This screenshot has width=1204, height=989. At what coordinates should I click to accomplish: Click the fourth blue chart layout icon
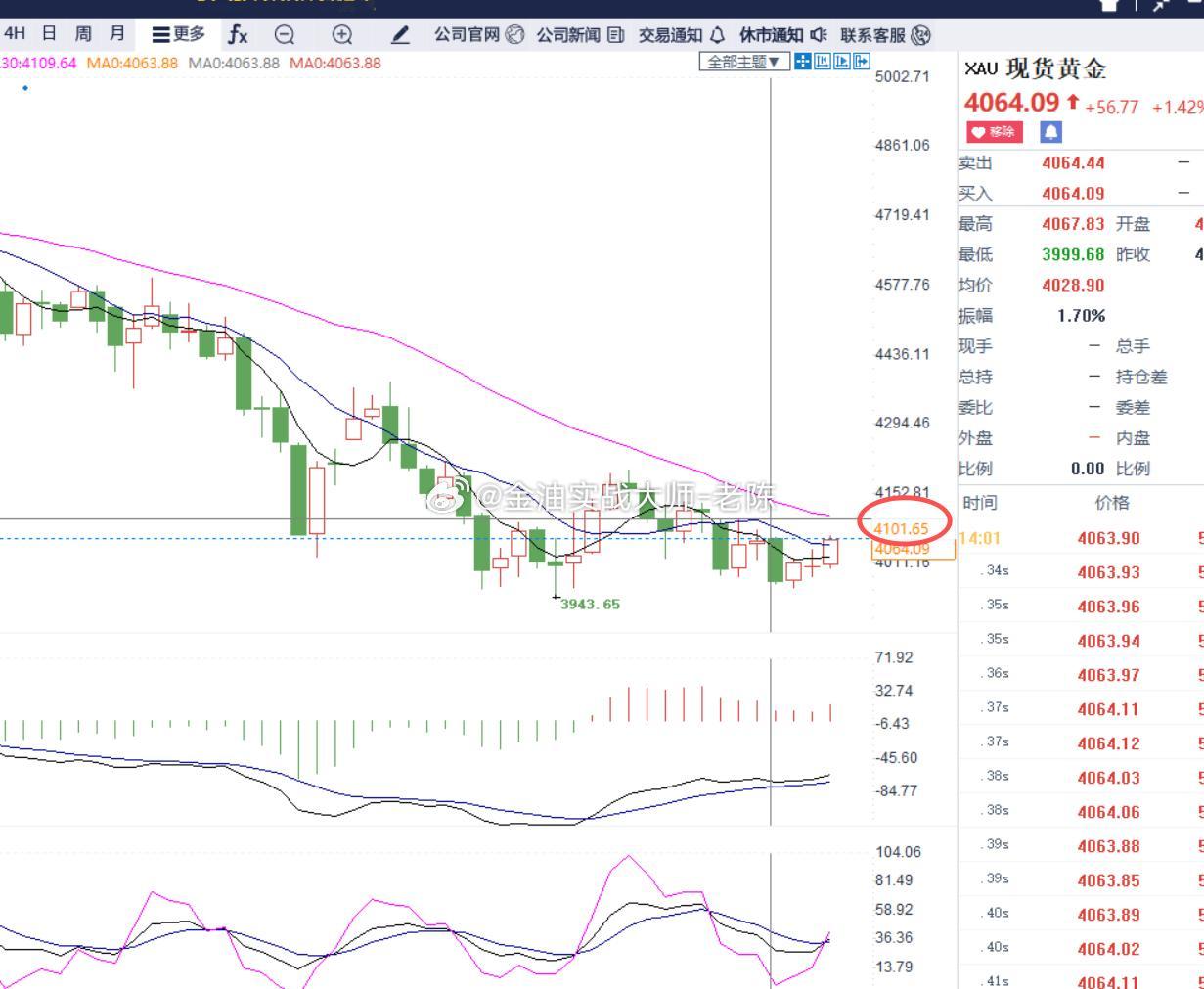[862, 62]
